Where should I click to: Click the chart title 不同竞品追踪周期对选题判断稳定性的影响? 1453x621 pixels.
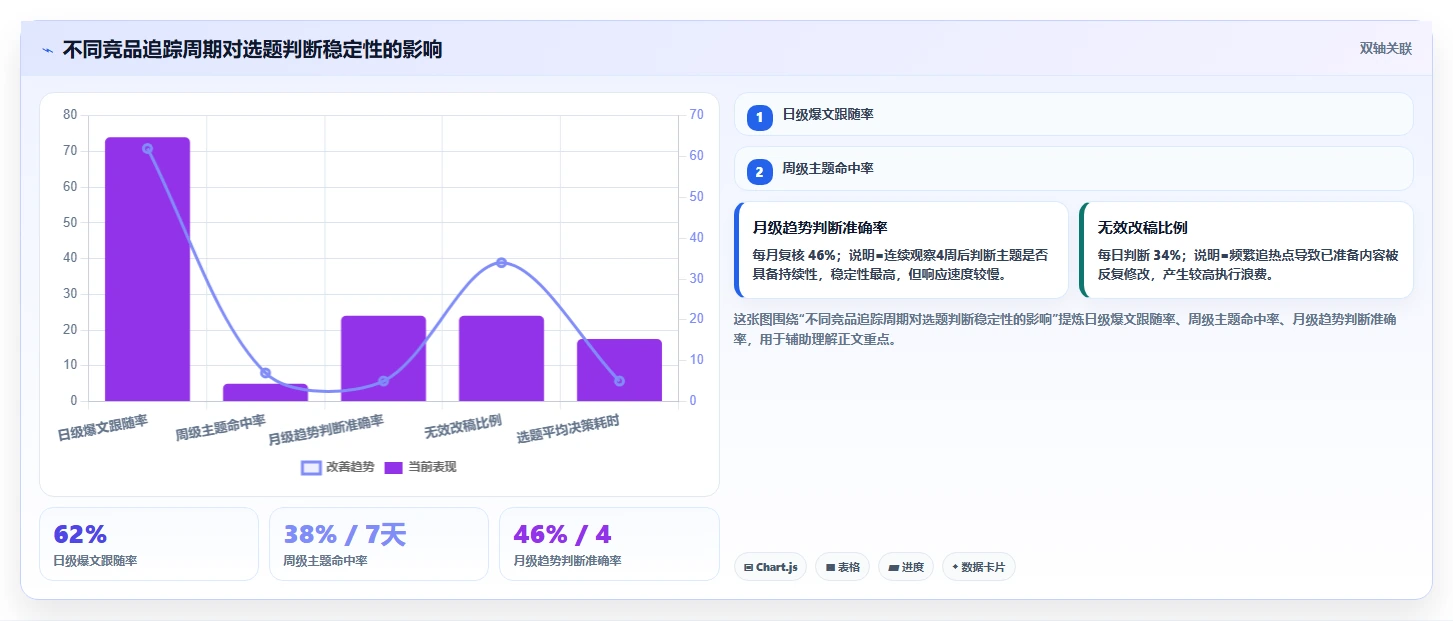[x=252, y=50]
